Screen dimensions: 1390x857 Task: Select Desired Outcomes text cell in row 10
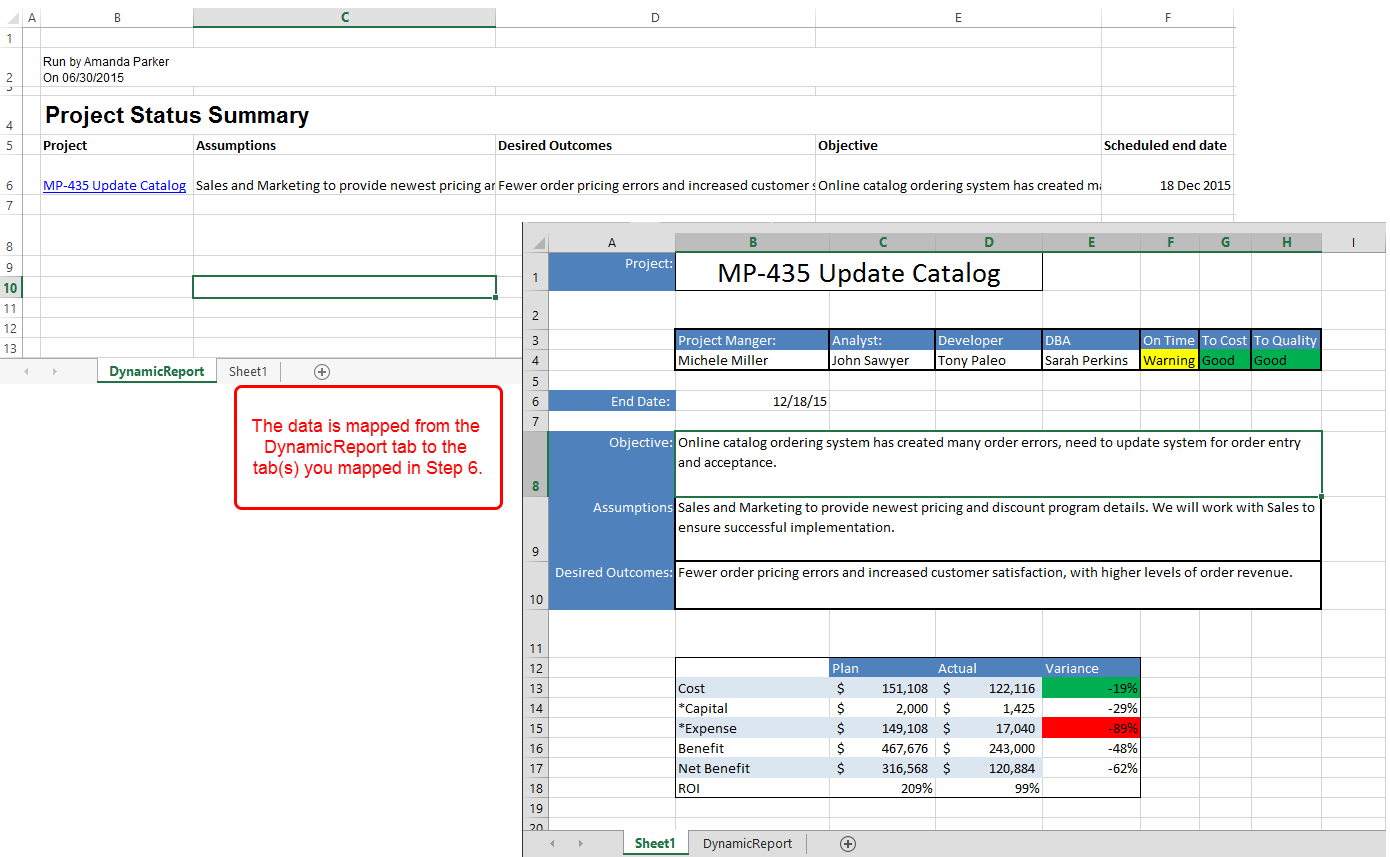click(998, 585)
